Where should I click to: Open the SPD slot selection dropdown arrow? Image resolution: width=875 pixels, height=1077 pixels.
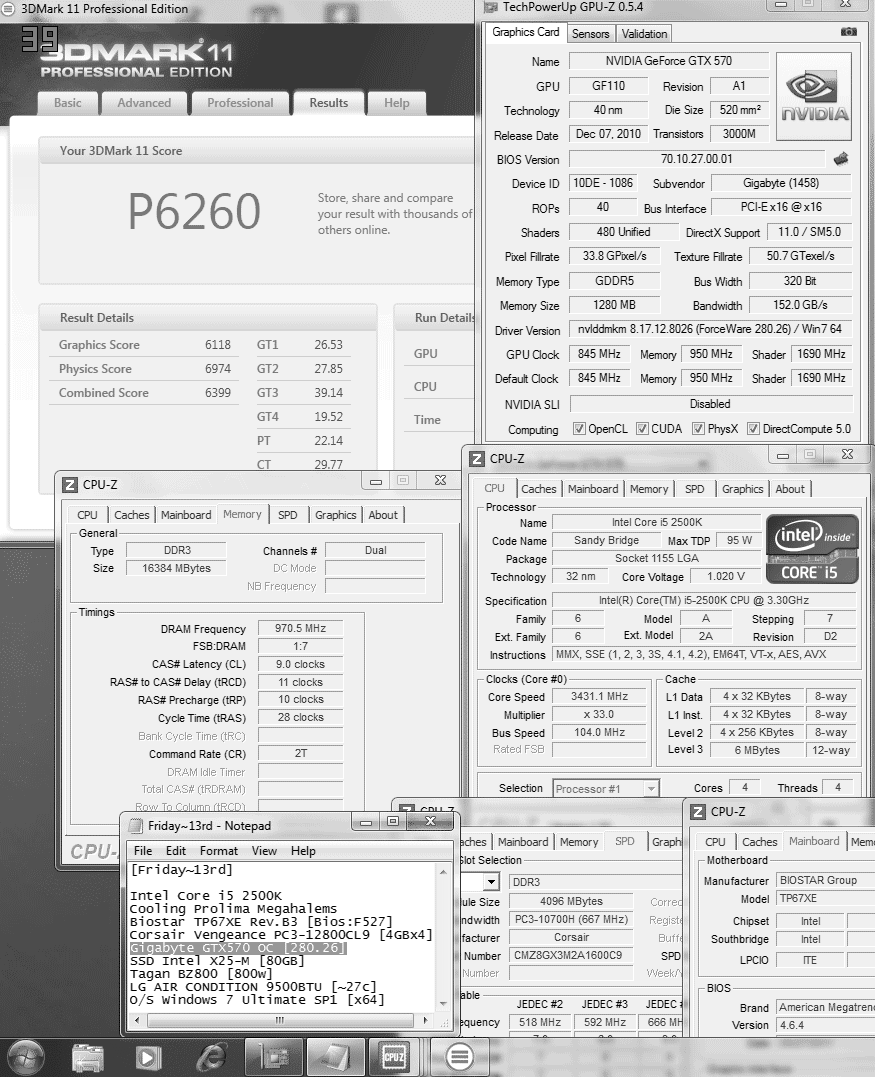click(490, 882)
